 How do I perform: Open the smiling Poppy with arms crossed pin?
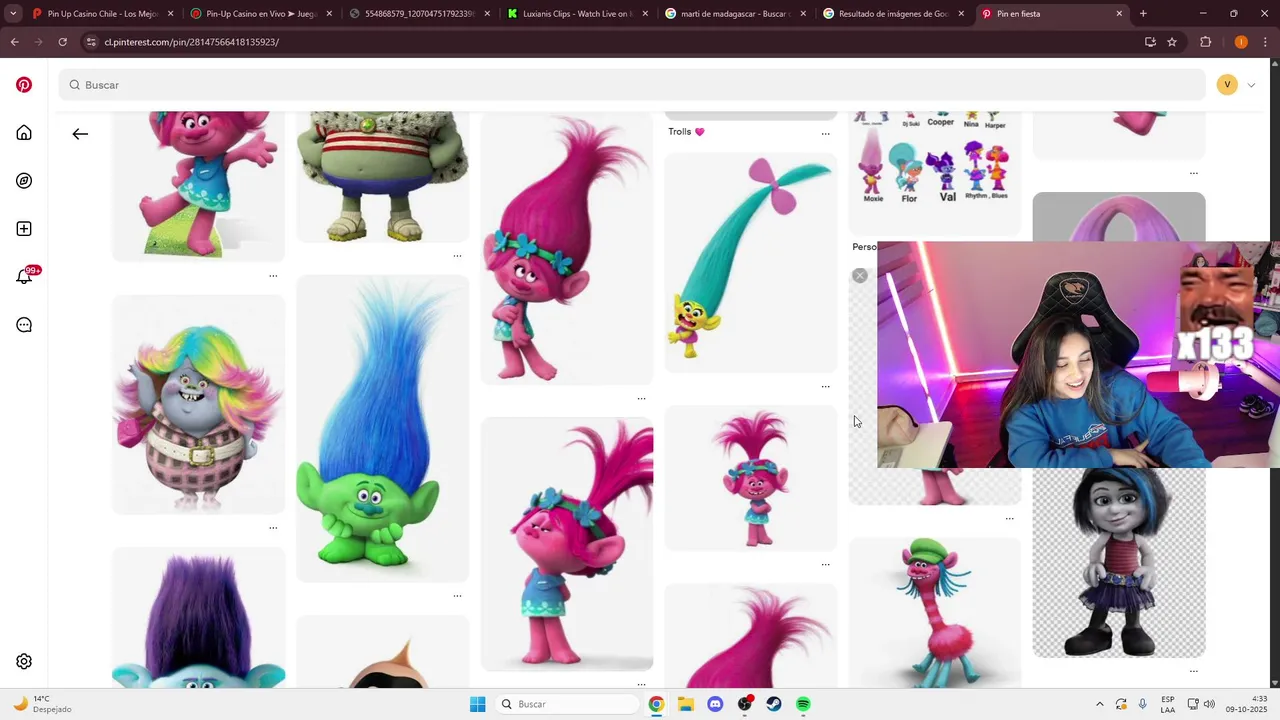[x=567, y=248]
